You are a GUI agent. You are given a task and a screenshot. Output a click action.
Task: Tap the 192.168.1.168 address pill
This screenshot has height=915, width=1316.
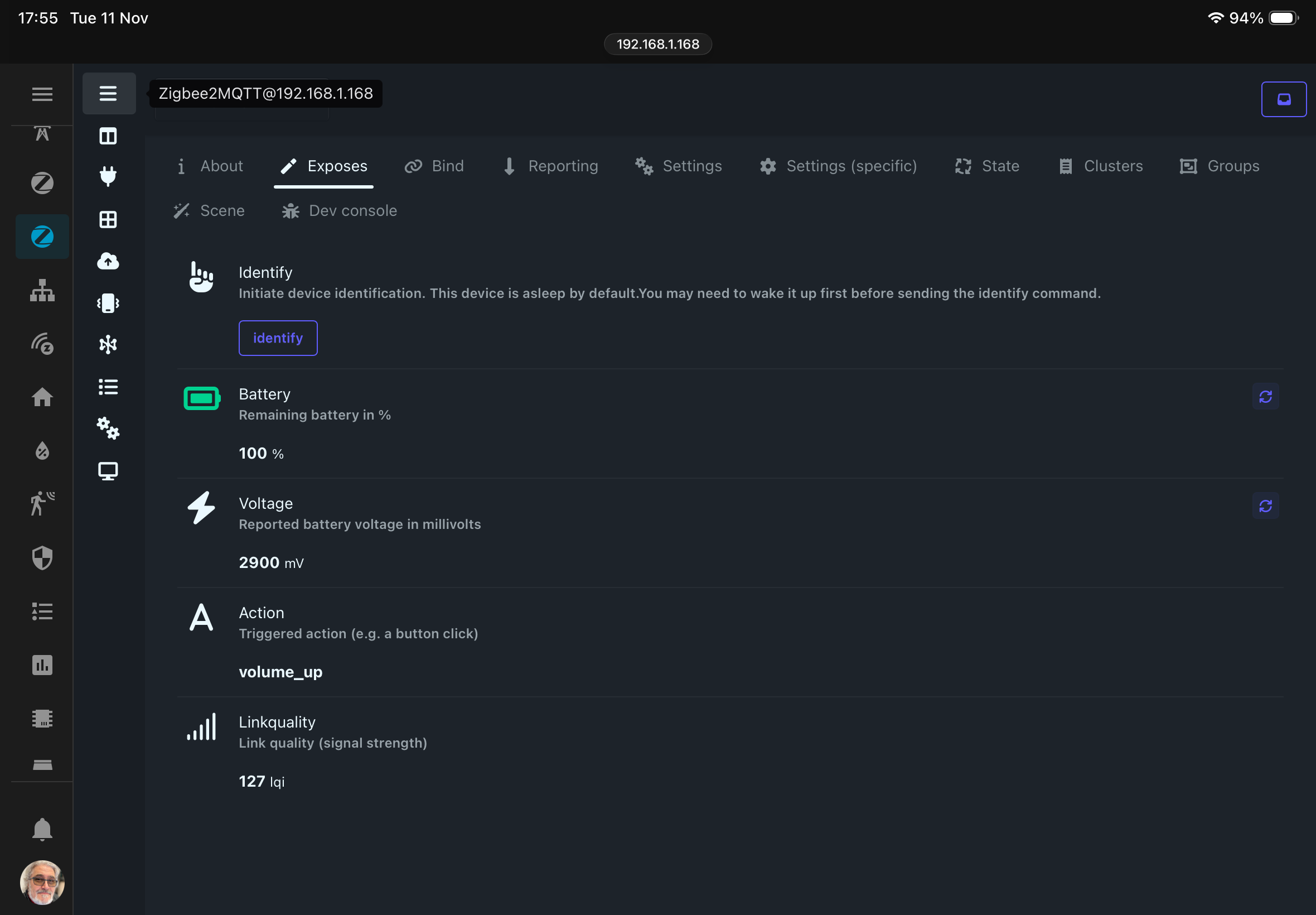[x=657, y=44]
